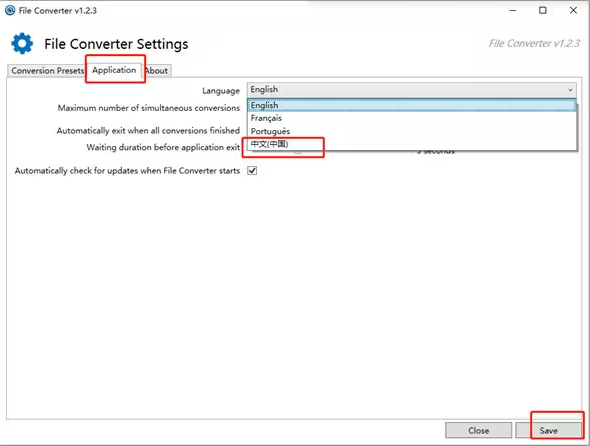Choose English in the language list
This screenshot has height=446, width=590.
[x=412, y=105]
